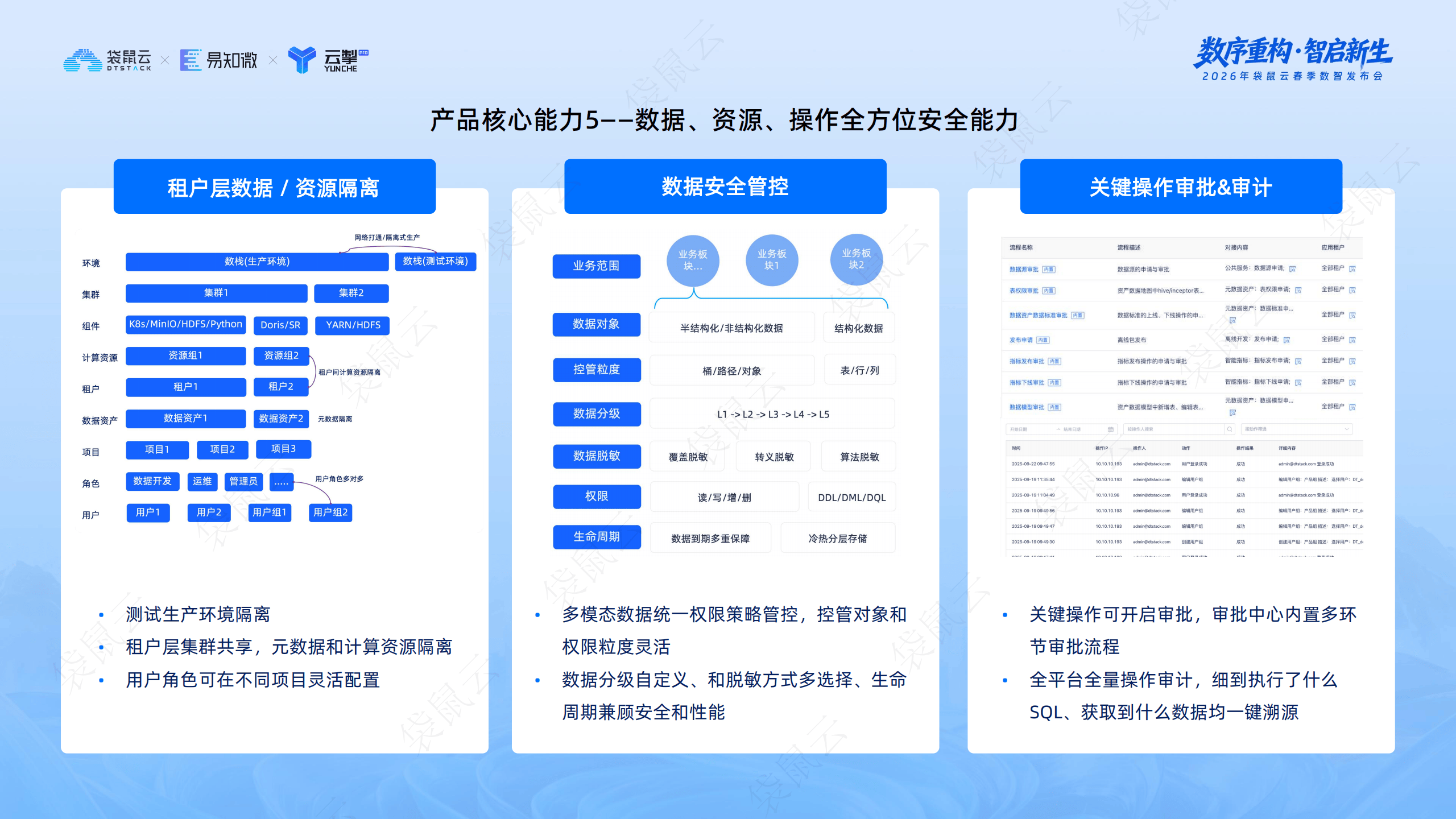Open the 数据源审批 link
1456x819 pixels.
click(1024, 270)
